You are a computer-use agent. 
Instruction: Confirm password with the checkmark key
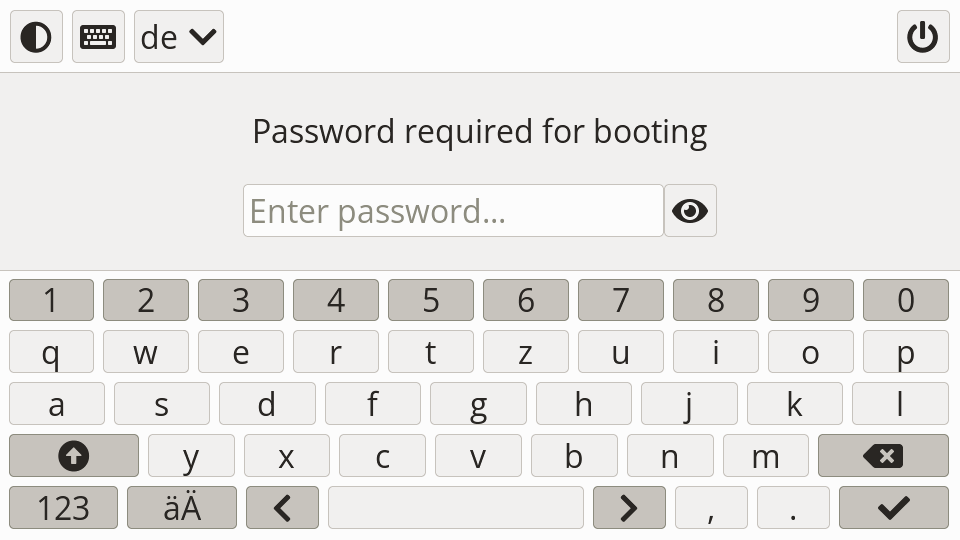pos(893,508)
